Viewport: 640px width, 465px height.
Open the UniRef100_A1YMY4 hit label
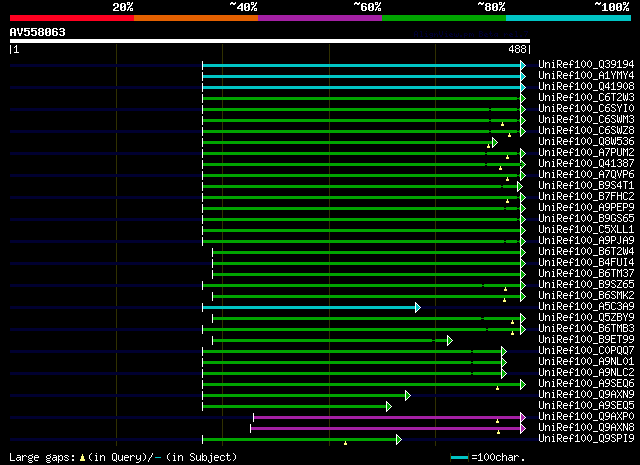click(x=586, y=76)
